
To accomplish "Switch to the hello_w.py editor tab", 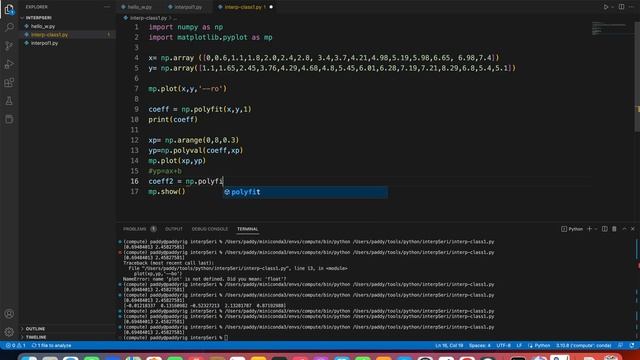I will point(139,7).
